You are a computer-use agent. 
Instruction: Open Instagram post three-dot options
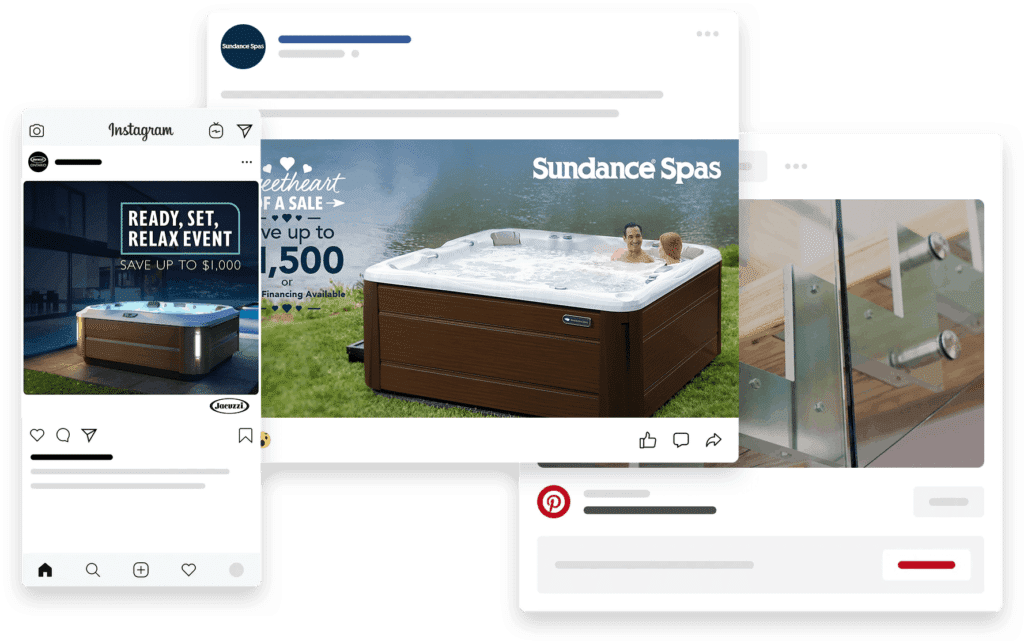pyautogui.click(x=246, y=162)
